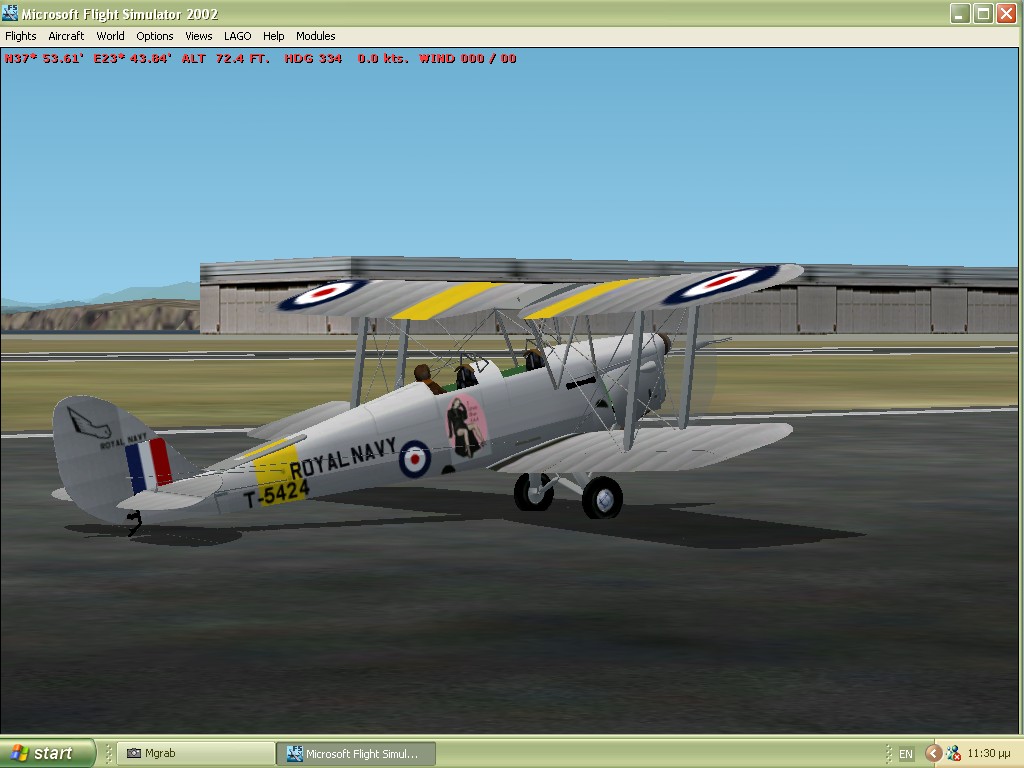Click the latitude N37 53.61 readout
The height and width of the screenshot is (768, 1024).
point(44,58)
